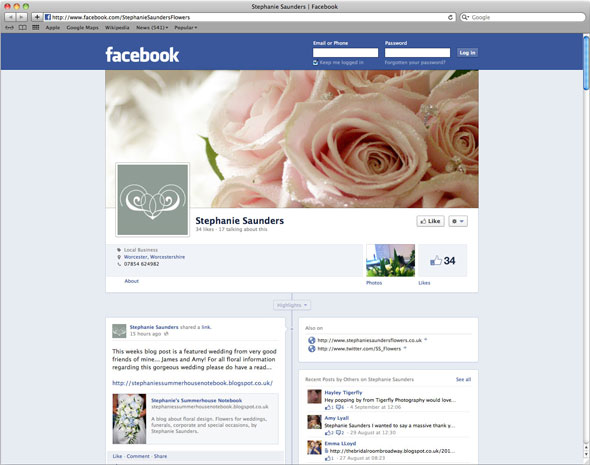The width and height of the screenshot is (590, 465).
Task: Click the reload page icon in address bar
Action: pyautogui.click(x=450, y=17)
